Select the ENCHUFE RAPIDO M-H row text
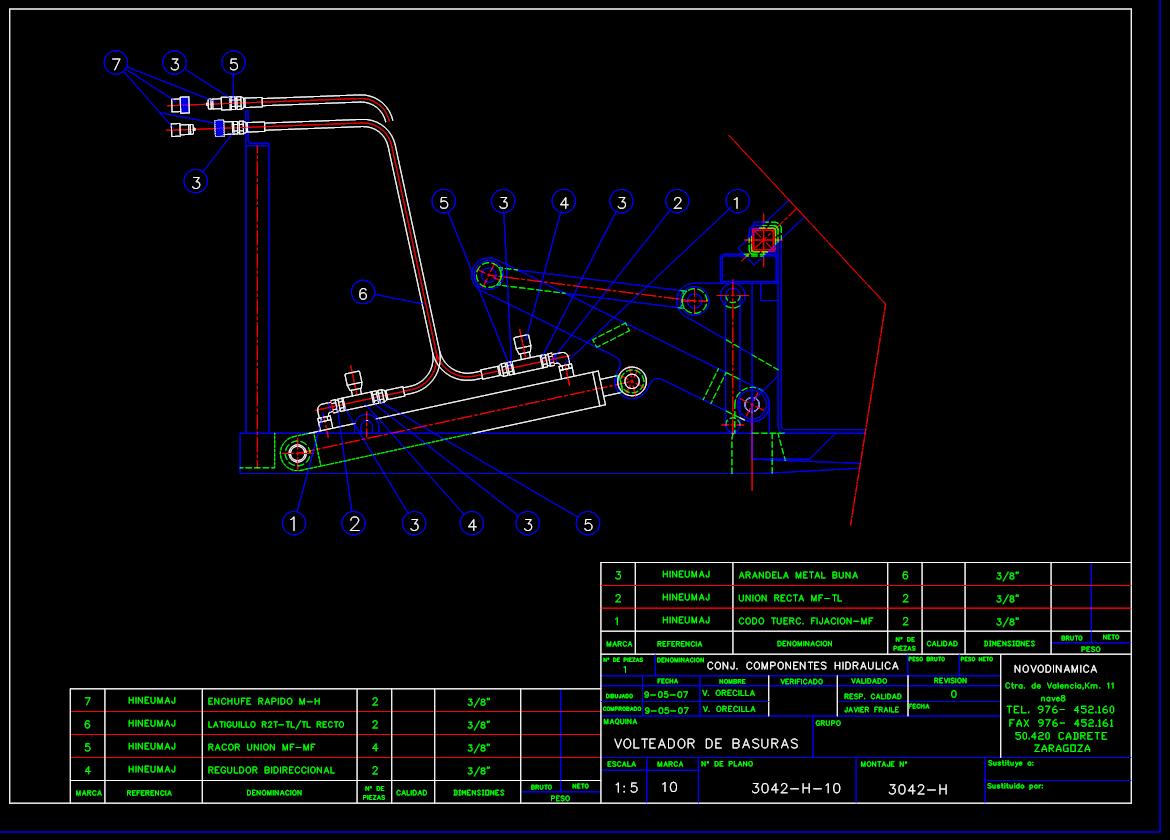Screen dimensions: 1170x840 (x=267, y=701)
